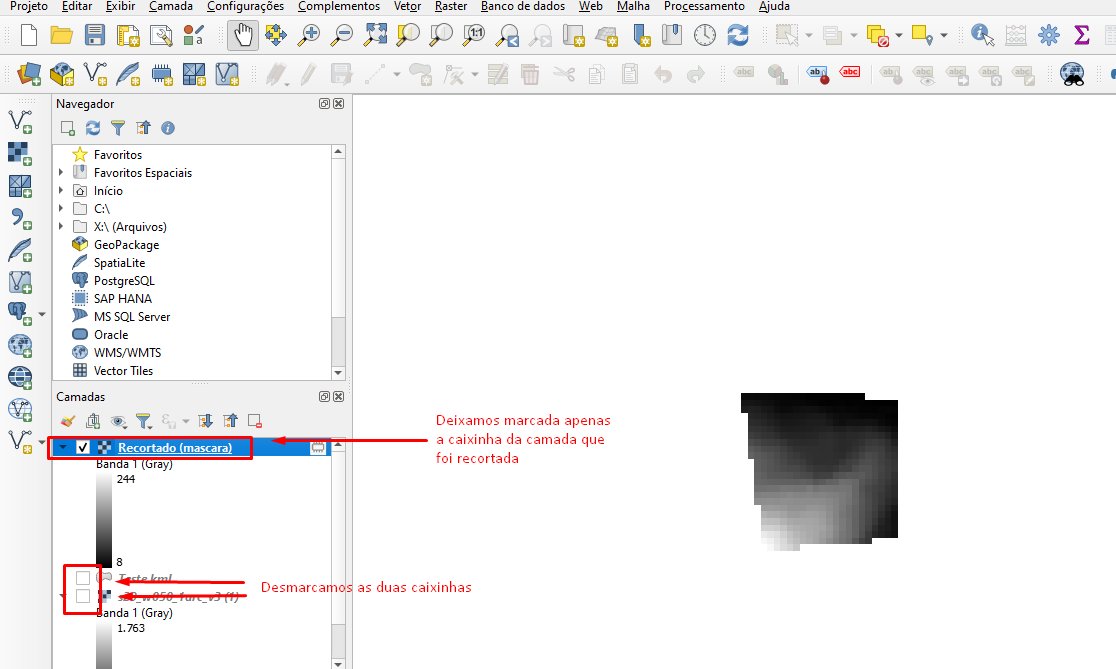Open statistical summary sigma icon
This screenshot has height=669, width=1116.
[1082, 35]
